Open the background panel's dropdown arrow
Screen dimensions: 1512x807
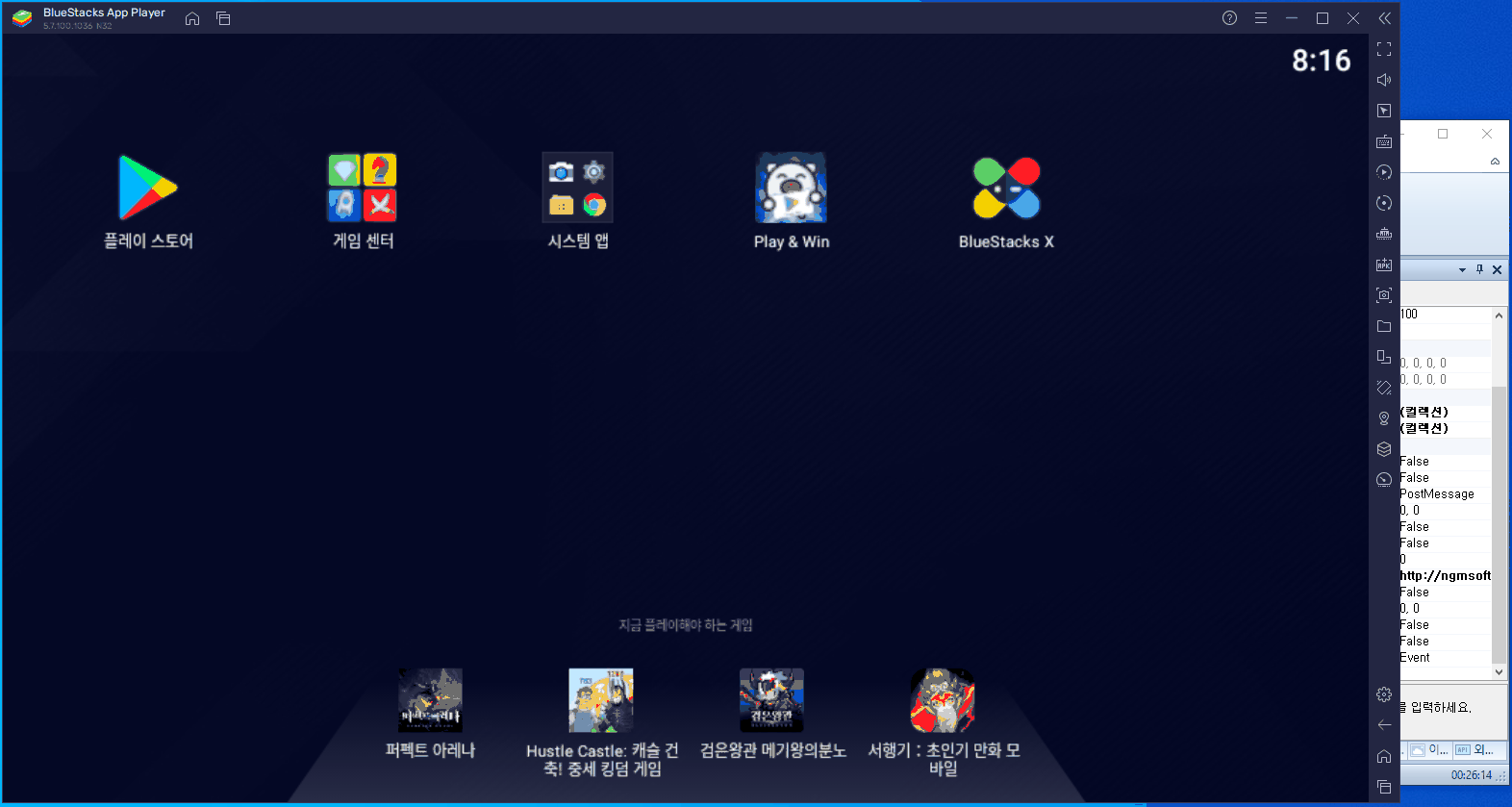tap(1462, 270)
